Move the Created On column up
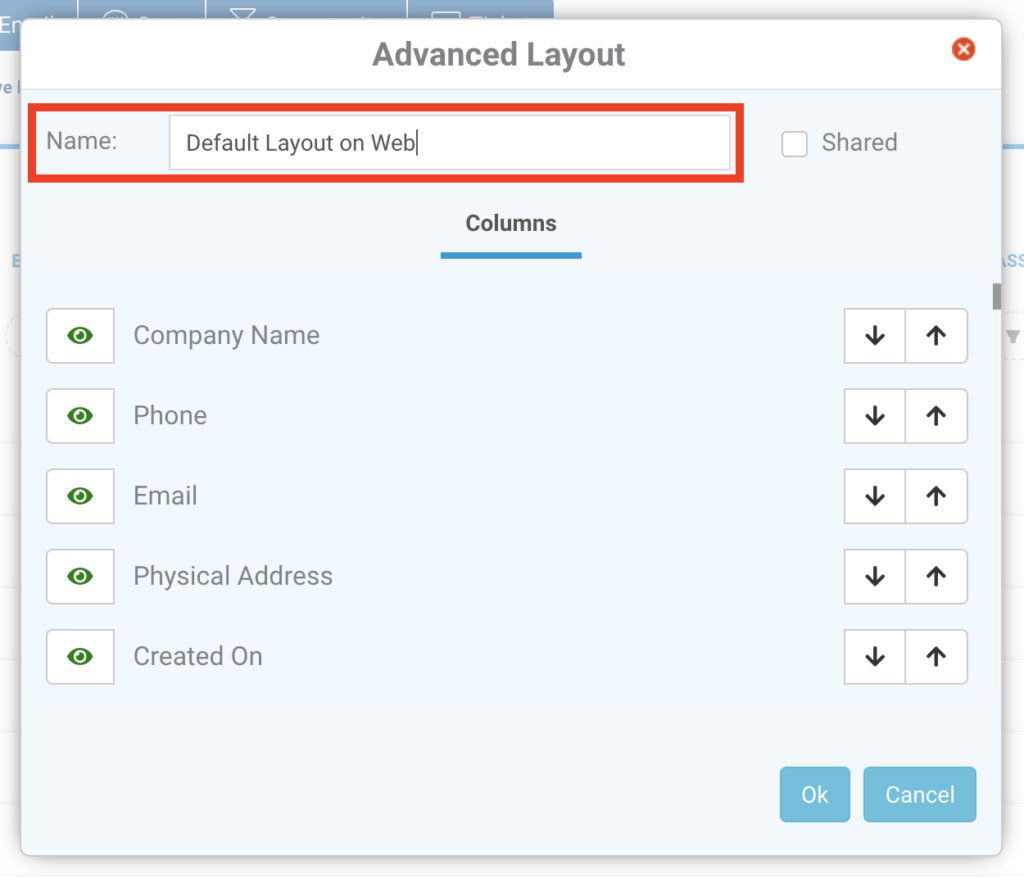The height and width of the screenshot is (878, 1024). point(937,657)
